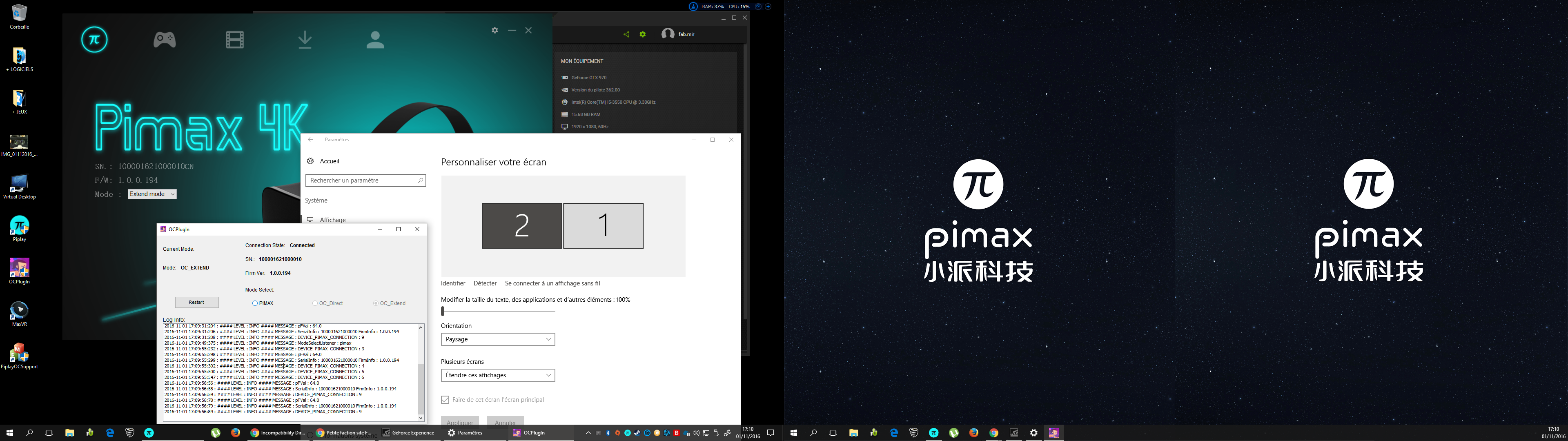
Task: Open the downloads tab arrow icon in Piplay
Action: 305,40
